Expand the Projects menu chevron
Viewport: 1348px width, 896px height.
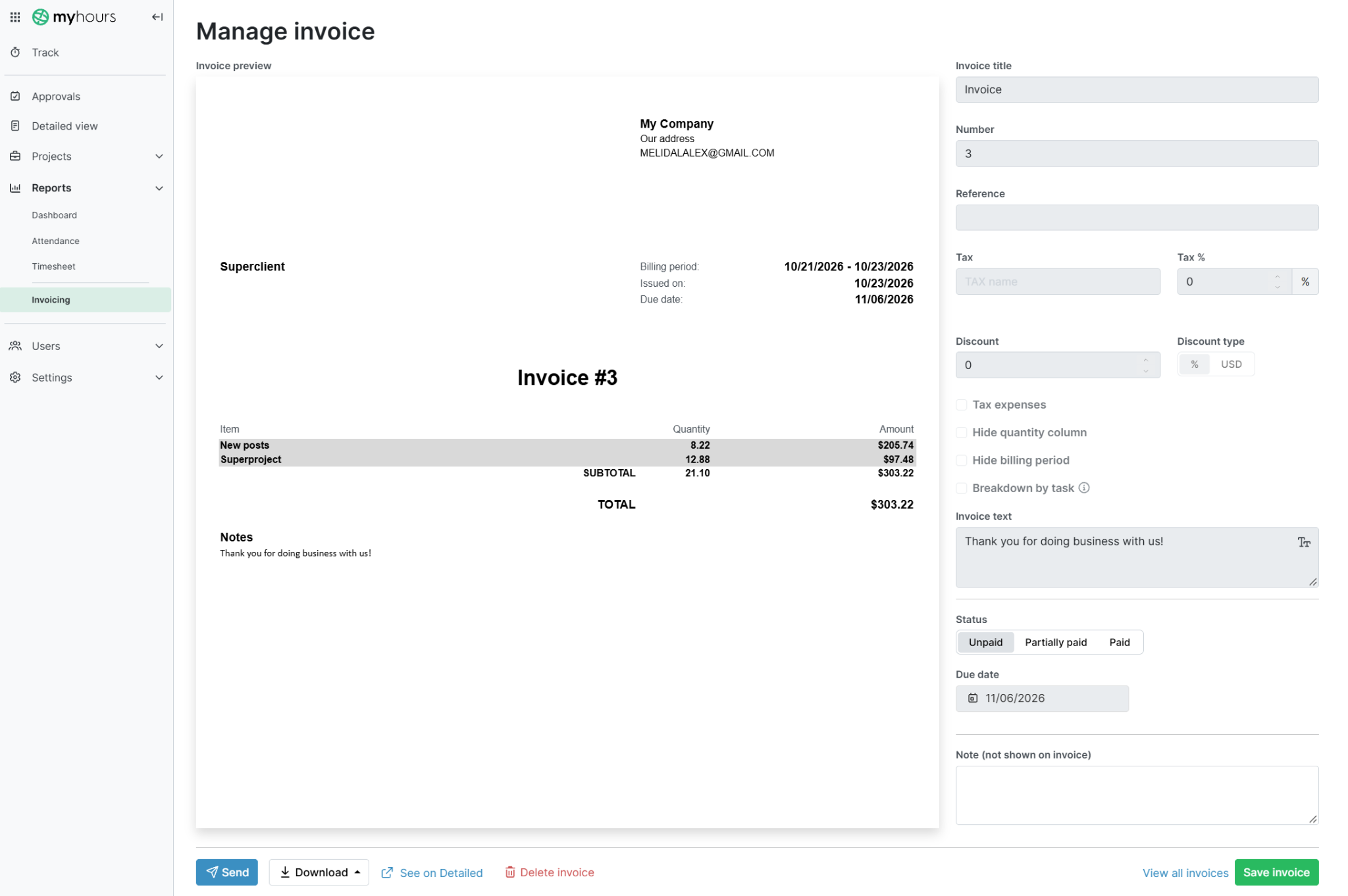point(159,156)
